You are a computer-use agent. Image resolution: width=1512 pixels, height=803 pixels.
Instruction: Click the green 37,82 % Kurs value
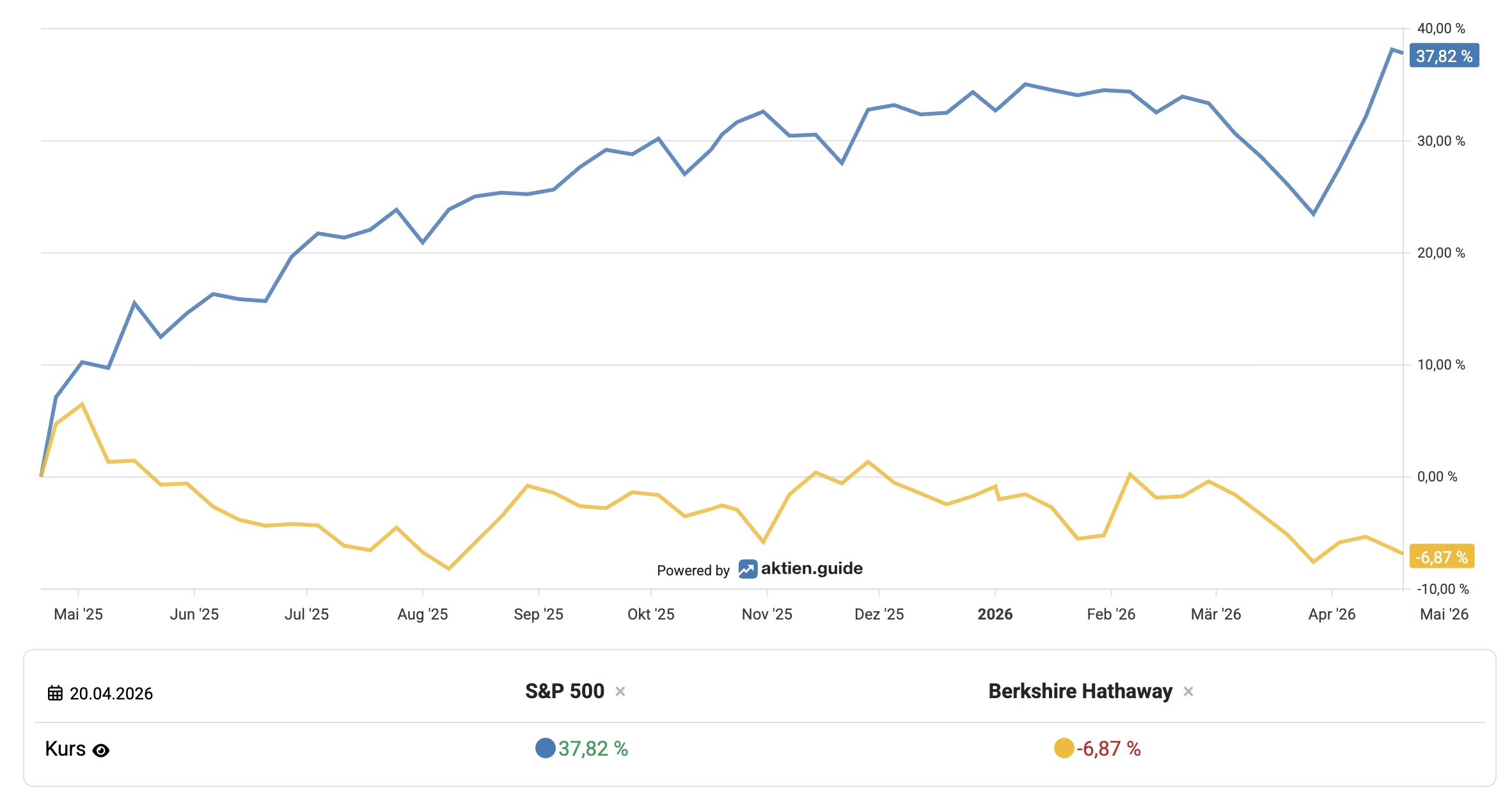pos(593,749)
